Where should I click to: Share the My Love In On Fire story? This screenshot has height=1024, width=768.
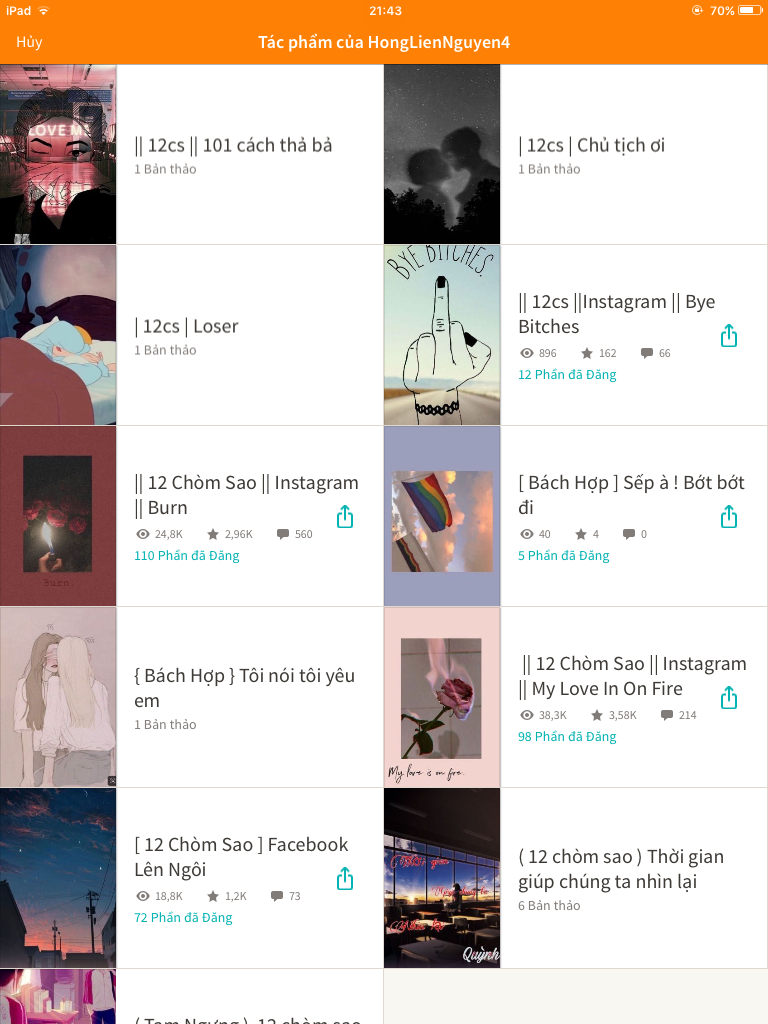tap(729, 697)
